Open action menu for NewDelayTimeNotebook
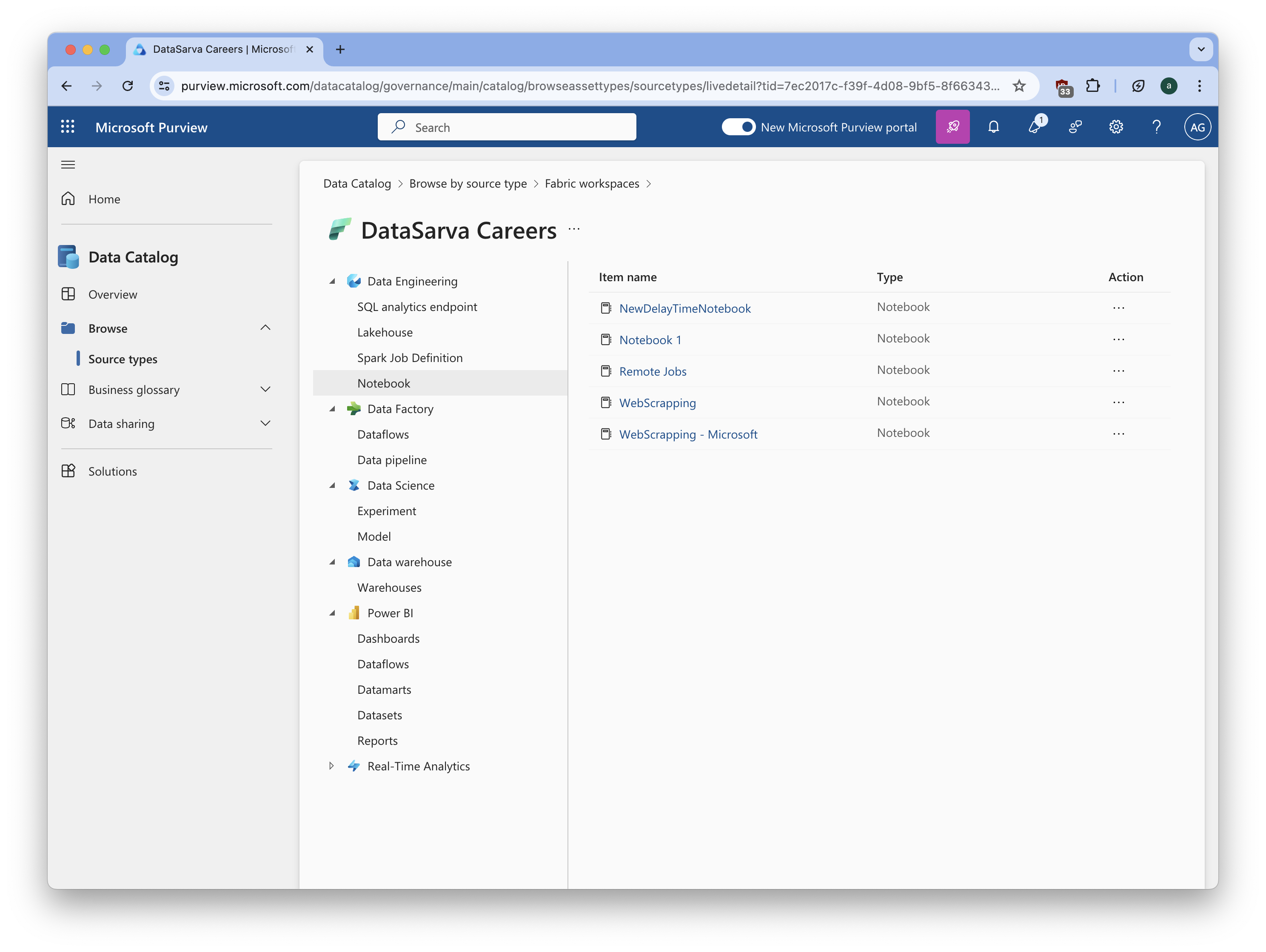This screenshot has height=952, width=1266. [1118, 308]
